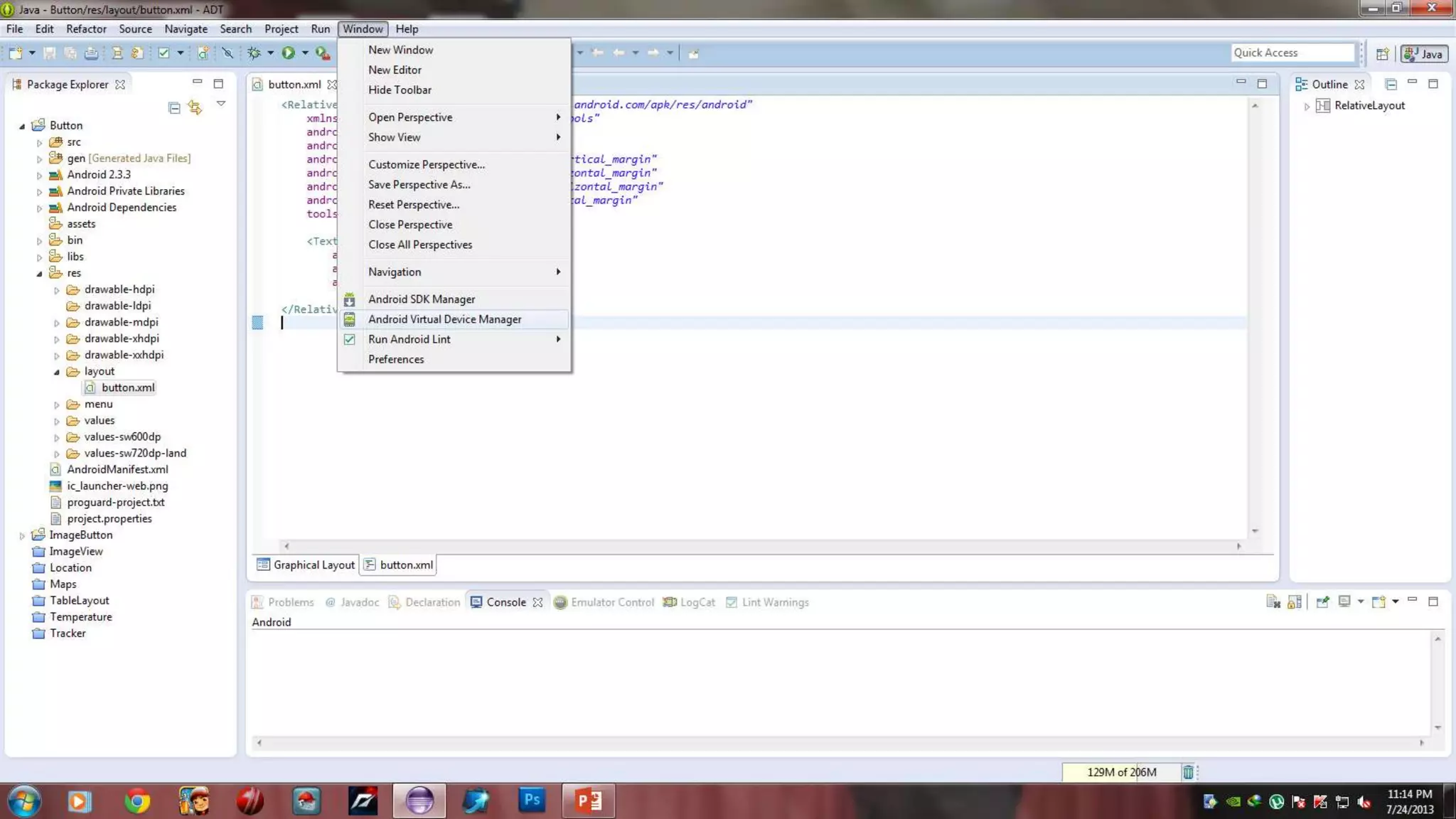Toggle Link with Editor in Package Explorer
Image resolution: width=1456 pixels, height=819 pixels.
[195, 107]
